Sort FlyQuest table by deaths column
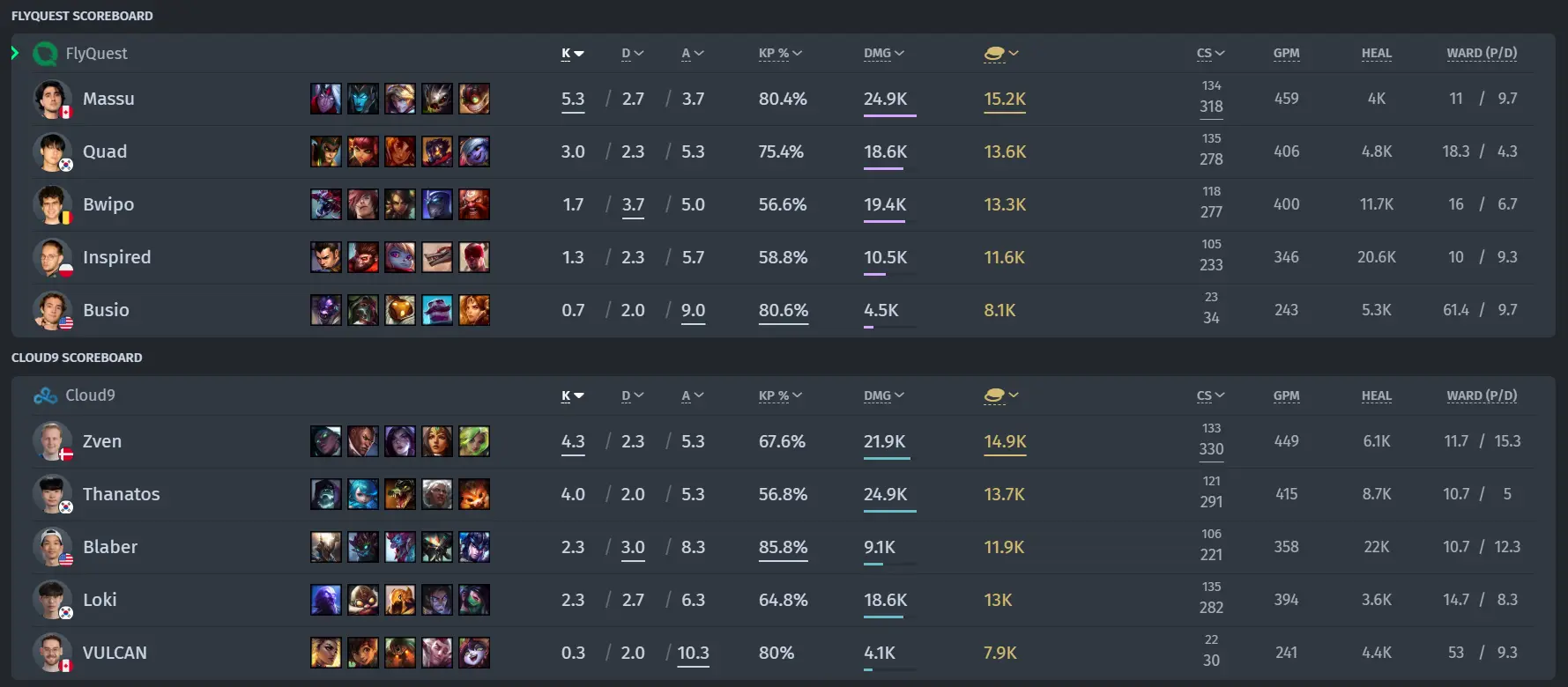Image resolution: width=1568 pixels, height=687 pixels. [x=633, y=54]
